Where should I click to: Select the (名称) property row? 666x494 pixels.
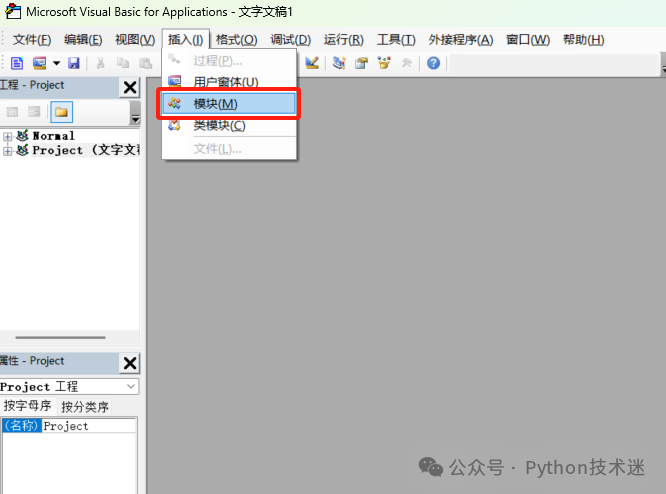tap(69, 426)
